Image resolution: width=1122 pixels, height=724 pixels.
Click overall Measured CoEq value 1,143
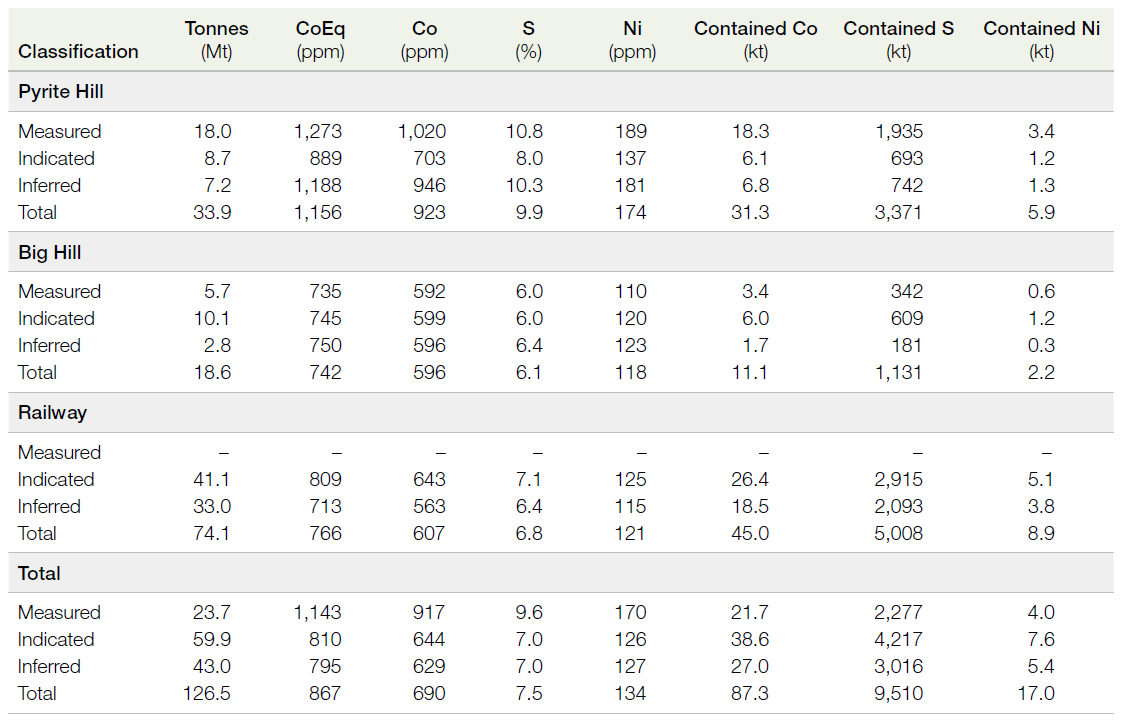tap(318, 613)
